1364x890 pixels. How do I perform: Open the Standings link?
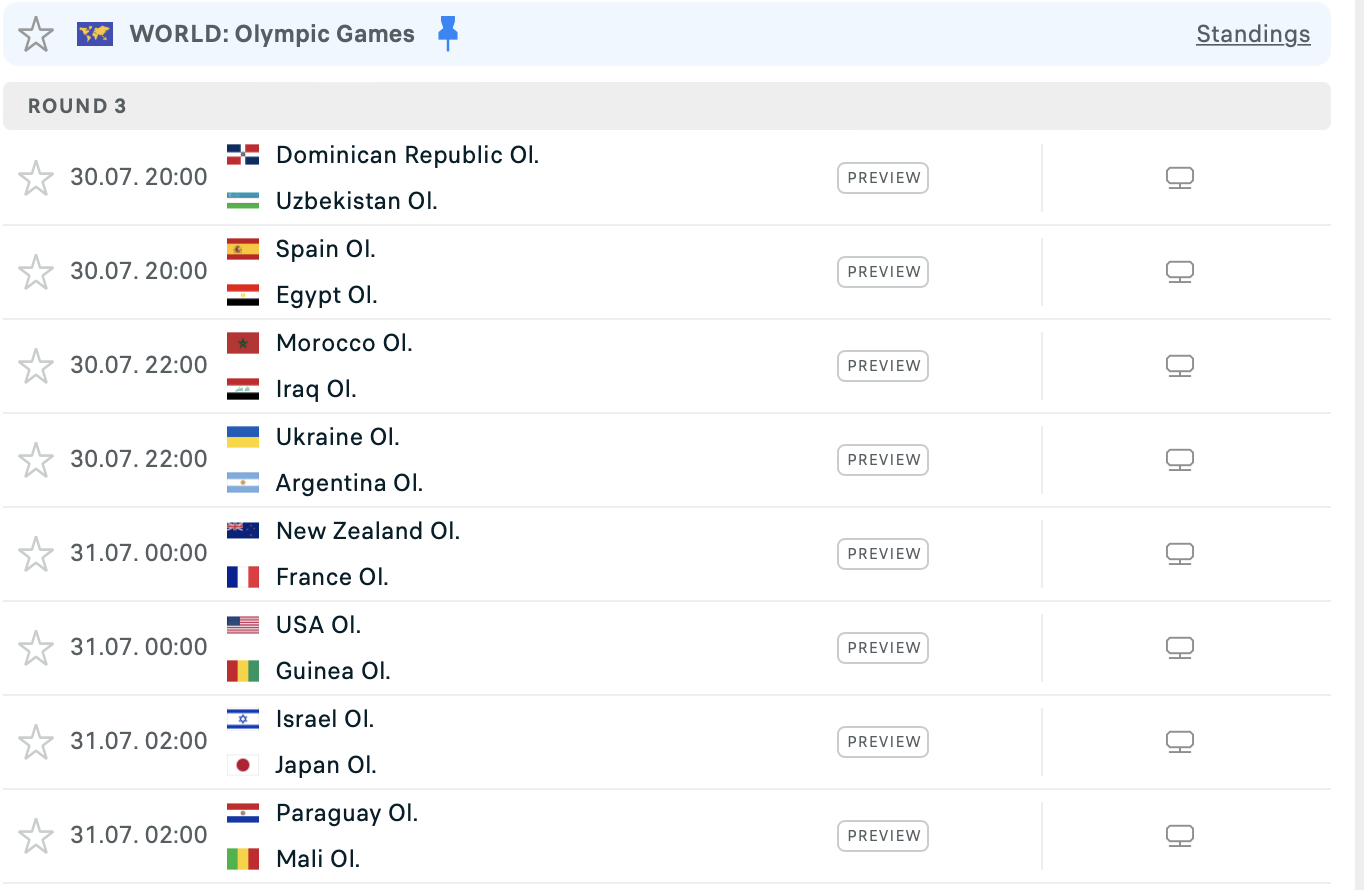coord(1253,34)
